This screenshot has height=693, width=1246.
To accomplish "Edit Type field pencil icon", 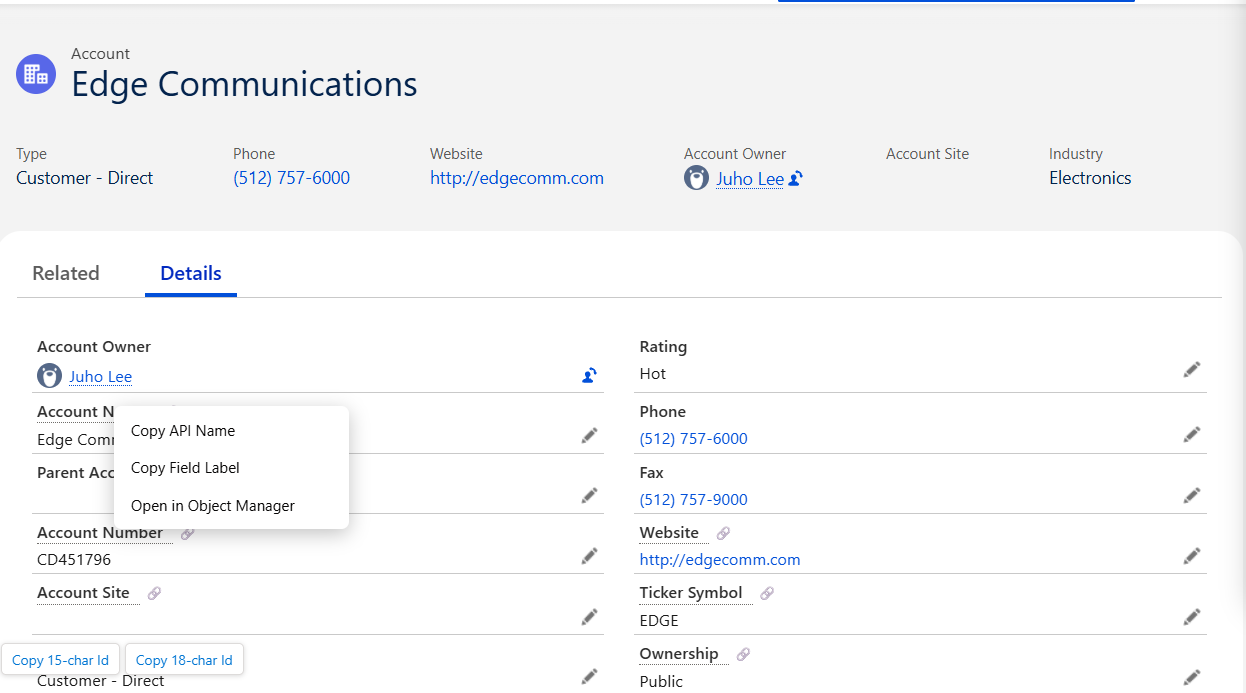I will click(590, 677).
